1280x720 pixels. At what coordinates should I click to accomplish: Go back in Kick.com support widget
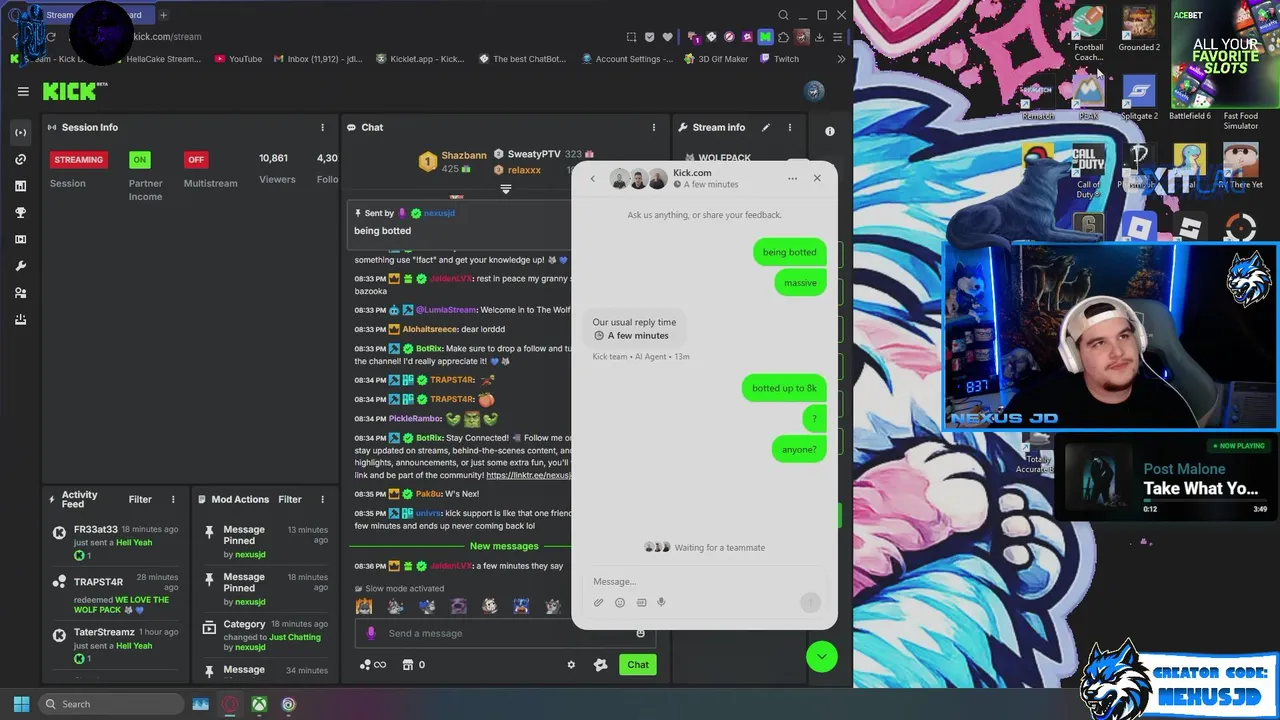(x=592, y=179)
